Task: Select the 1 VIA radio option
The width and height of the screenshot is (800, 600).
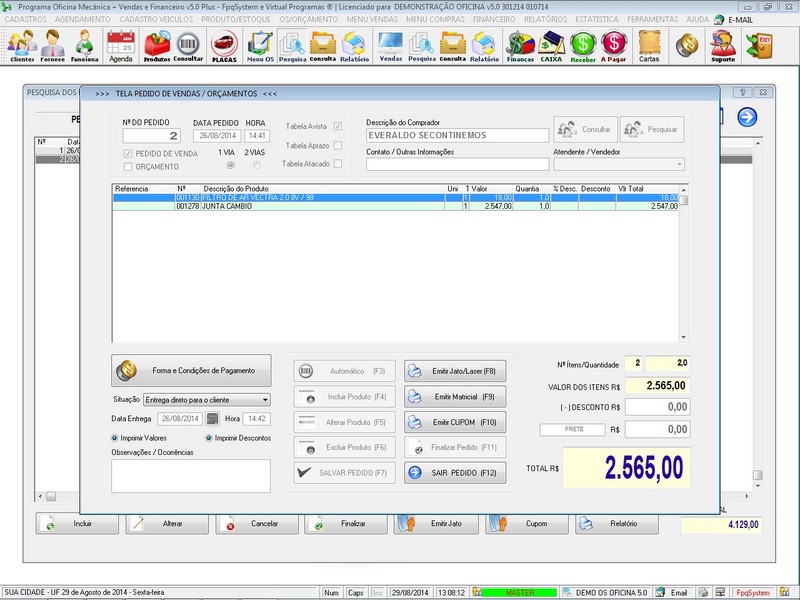Action: pyautogui.click(x=231, y=165)
